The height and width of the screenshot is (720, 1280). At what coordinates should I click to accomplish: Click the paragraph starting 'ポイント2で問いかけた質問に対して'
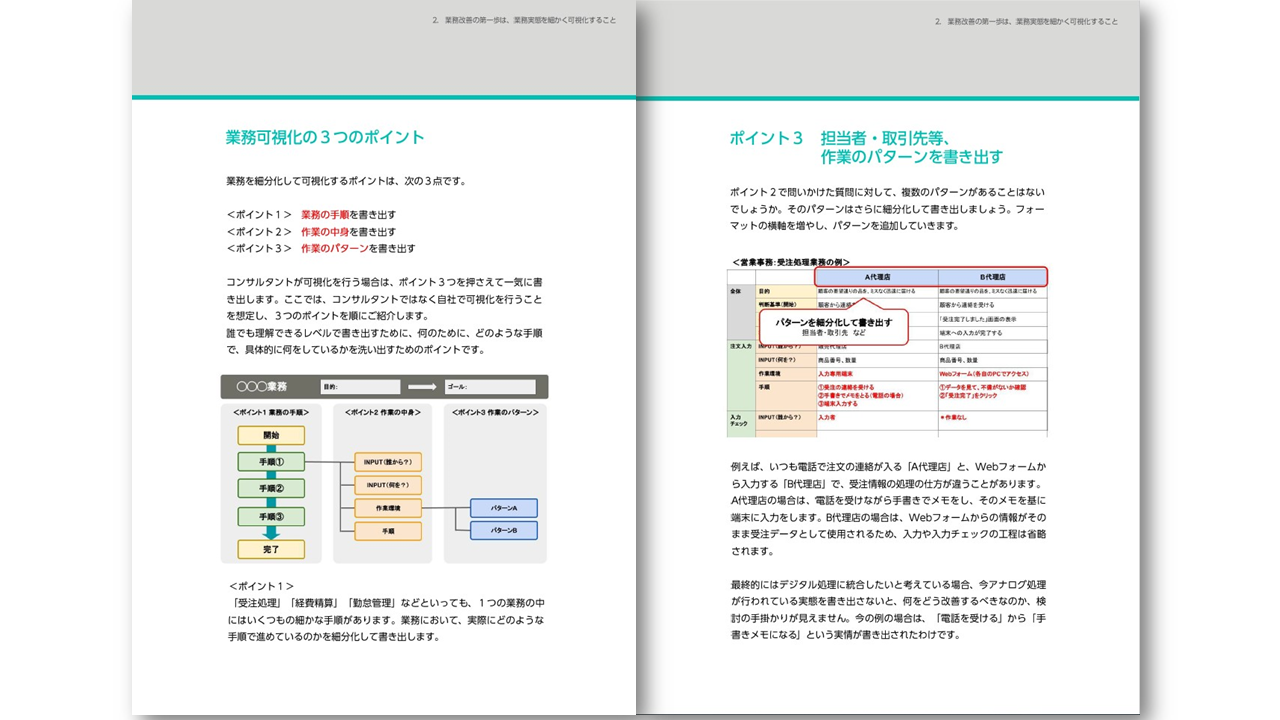pos(888,208)
